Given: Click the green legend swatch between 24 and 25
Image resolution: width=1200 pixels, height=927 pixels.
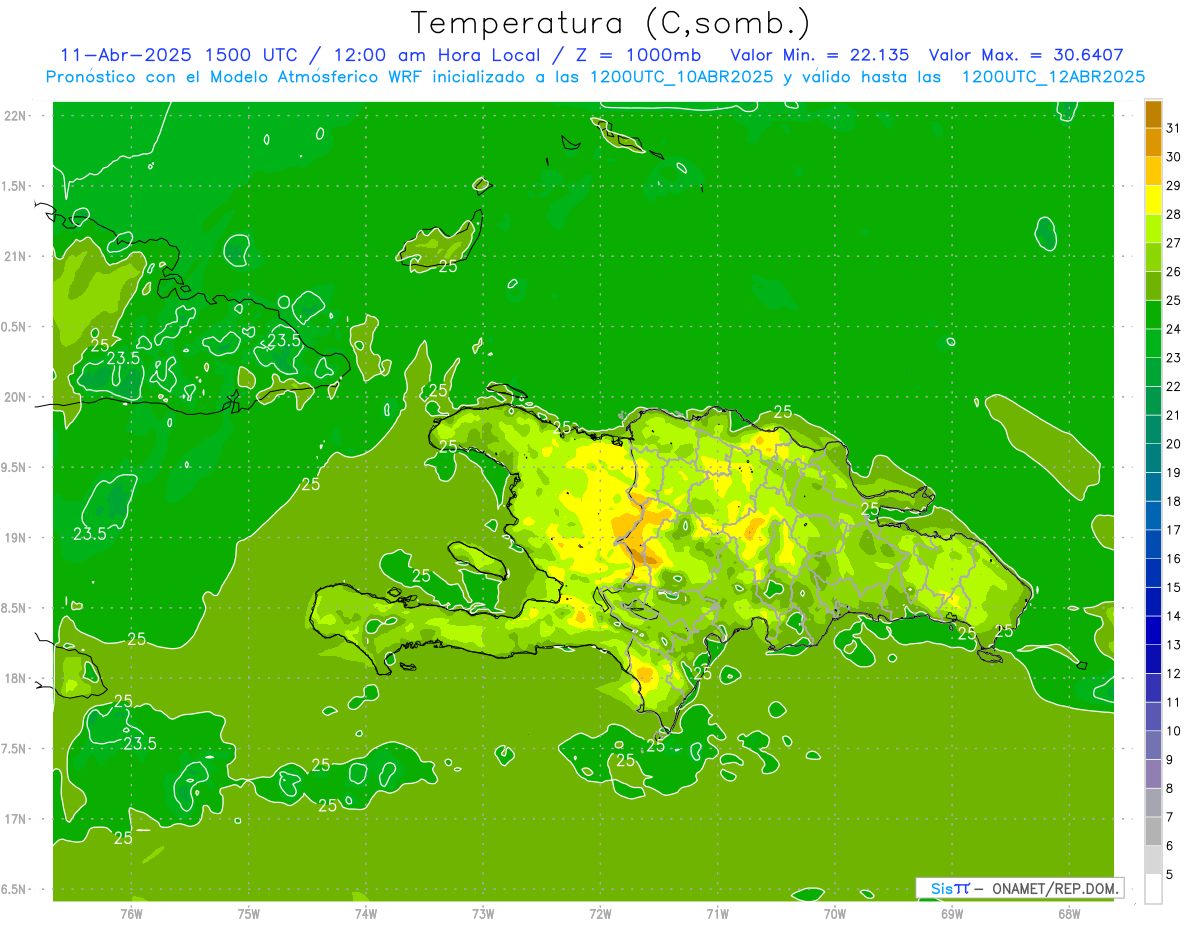Looking at the screenshot, I should pos(1153,315).
